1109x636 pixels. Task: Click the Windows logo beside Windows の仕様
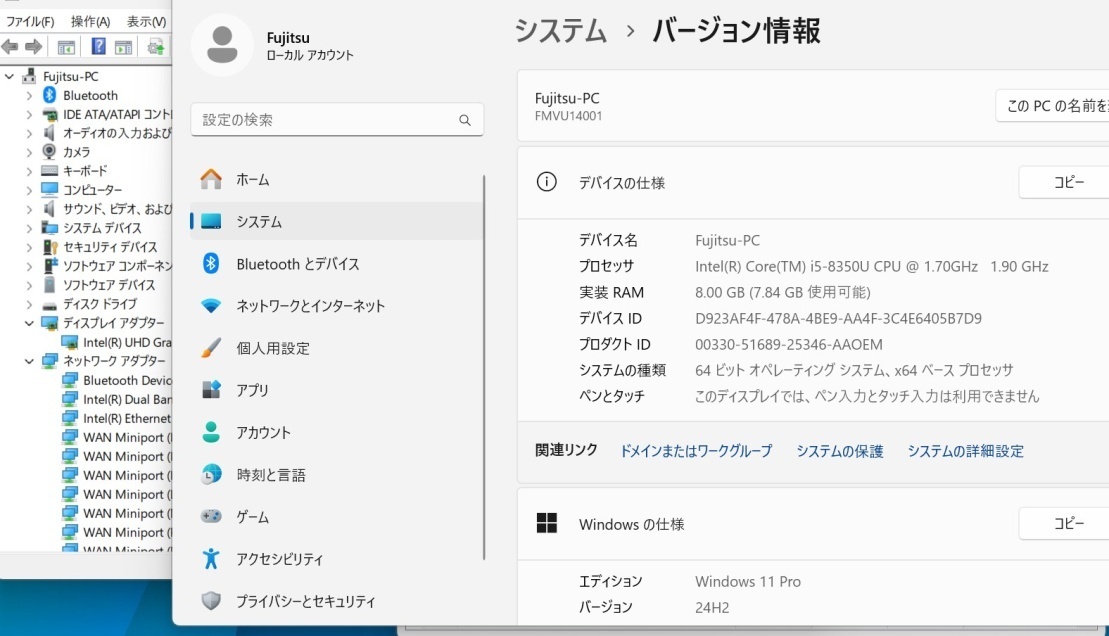[x=547, y=524]
